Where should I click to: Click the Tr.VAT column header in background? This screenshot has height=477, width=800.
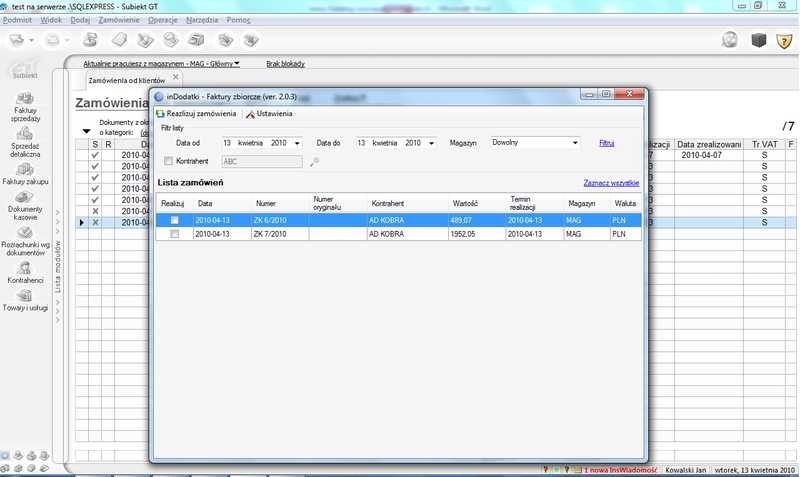coord(764,144)
